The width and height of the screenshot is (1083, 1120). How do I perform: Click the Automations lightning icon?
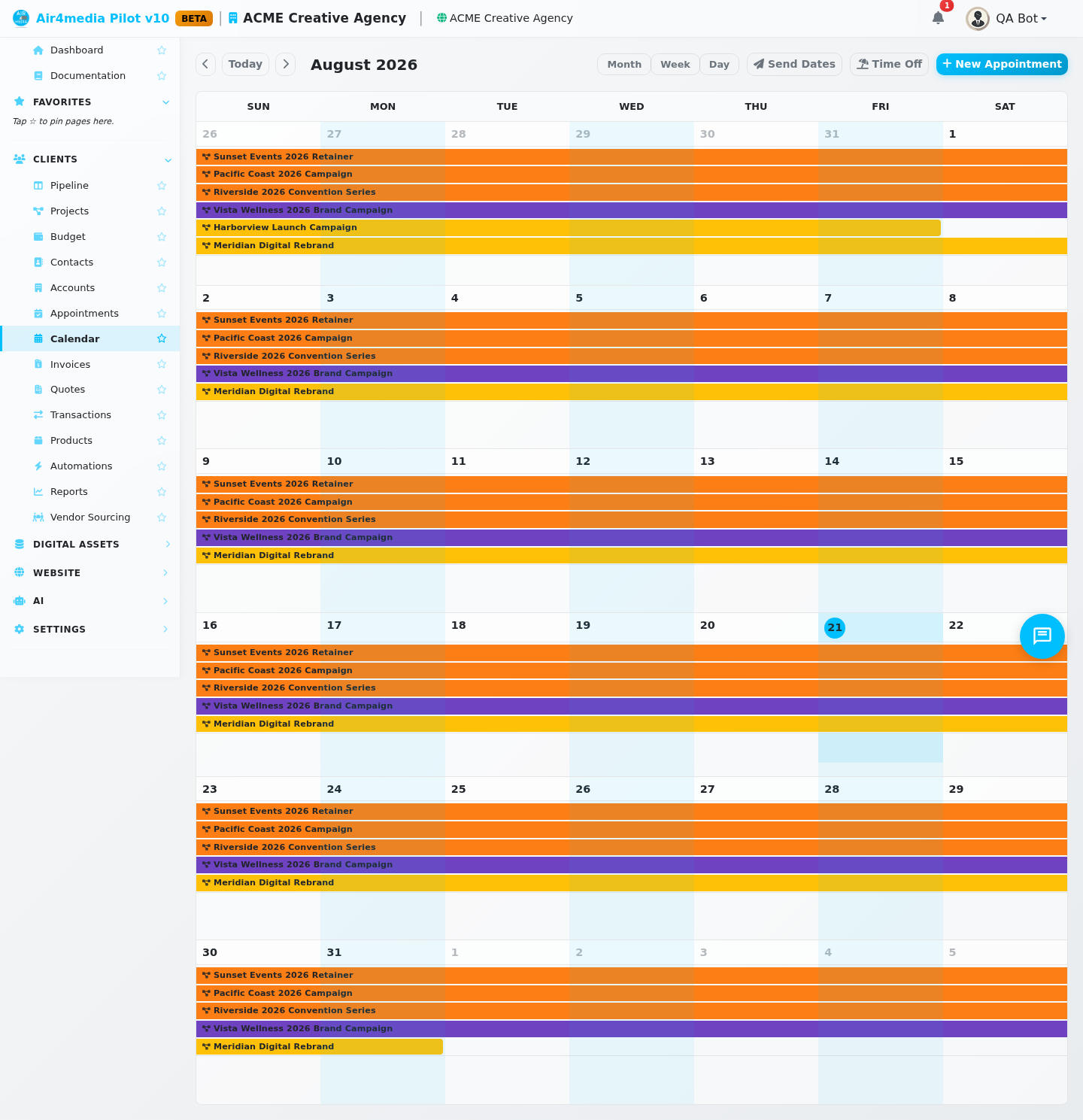click(38, 466)
